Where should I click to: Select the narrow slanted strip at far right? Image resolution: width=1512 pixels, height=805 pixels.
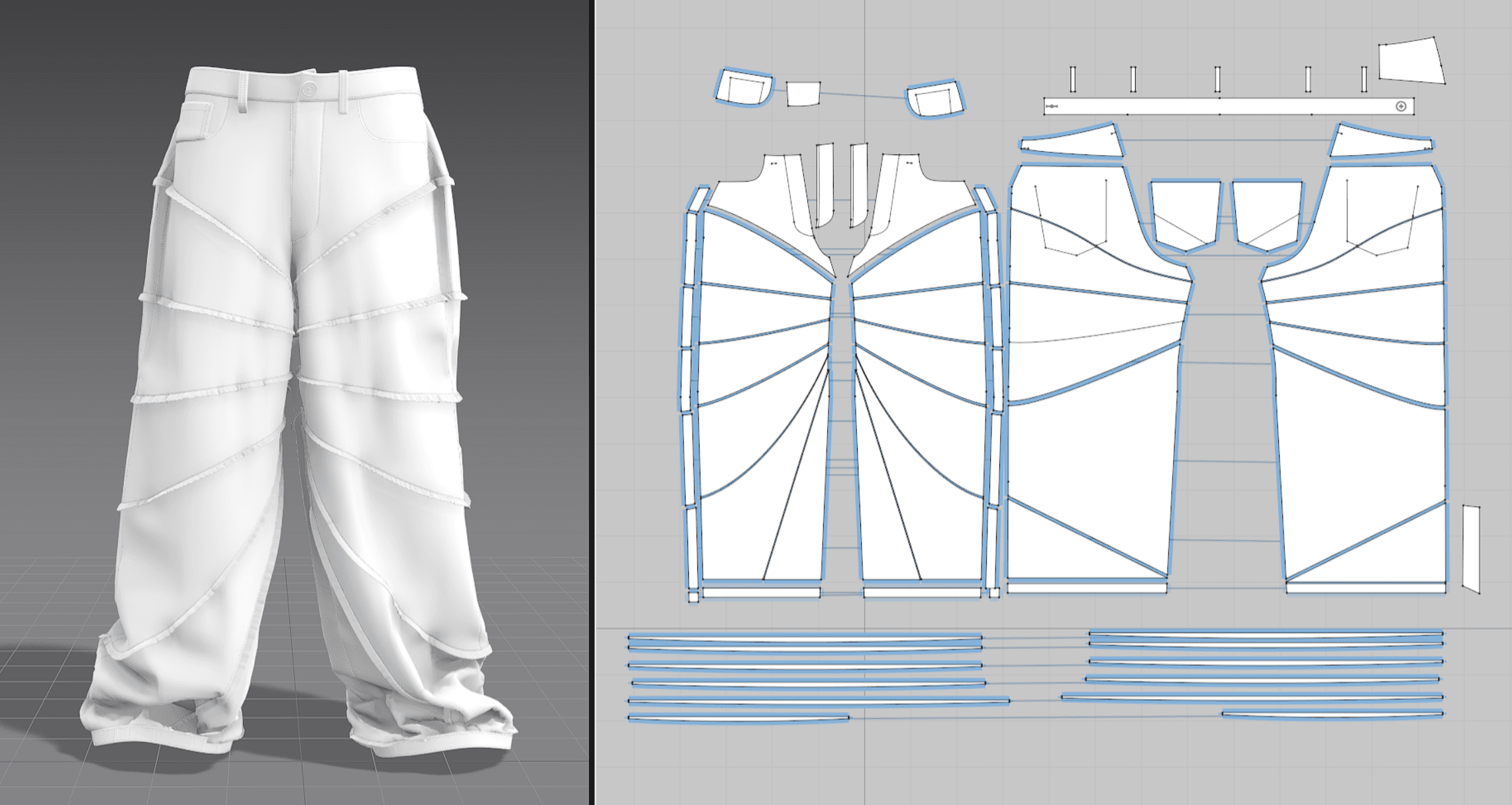point(1470,549)
